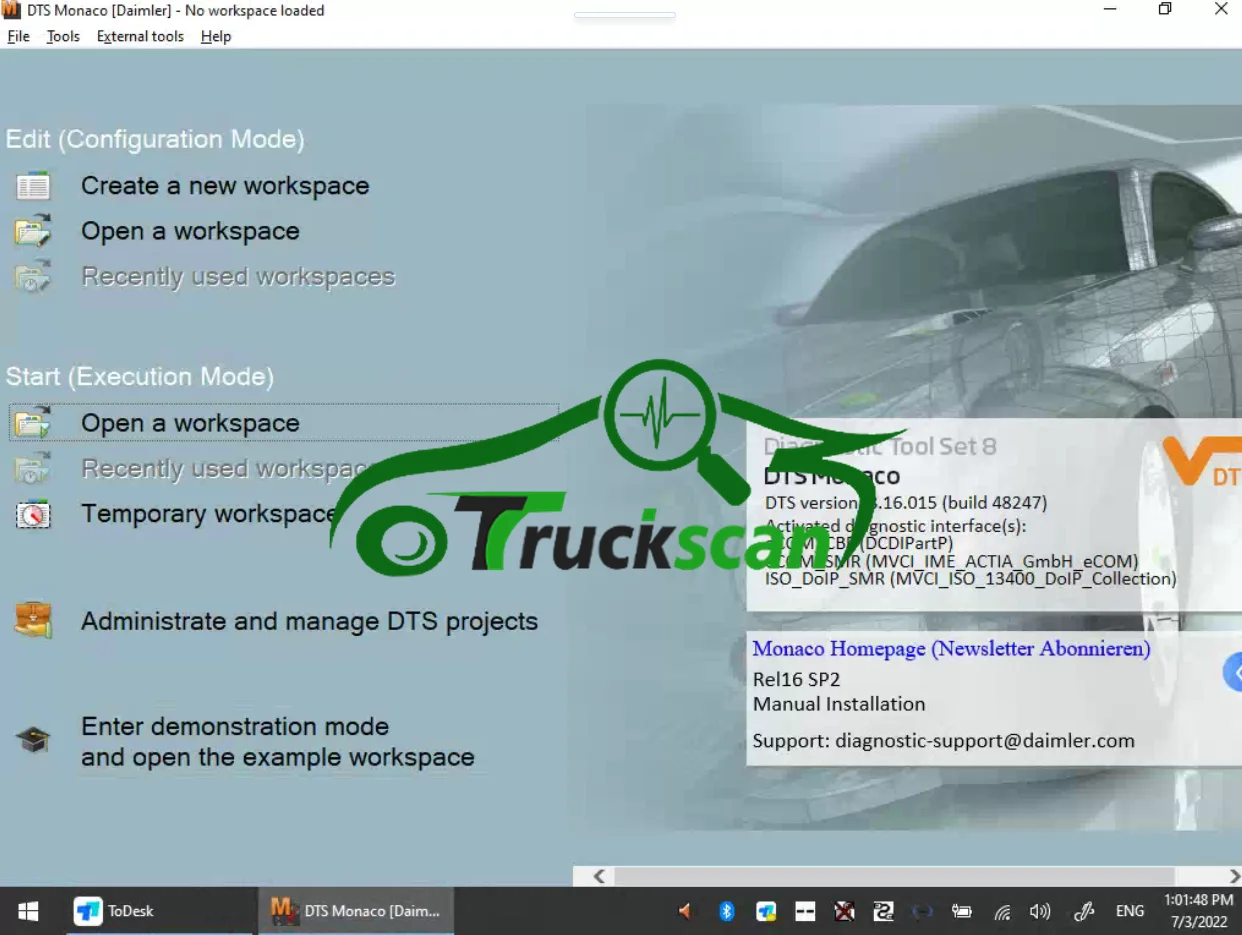
Task: Click the Rel16 SP2 text
Action: click(x=796, y=679)
